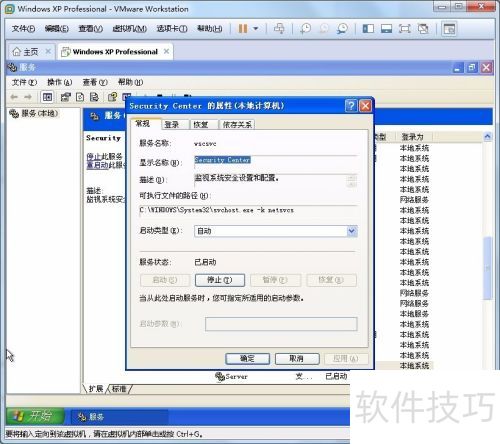Click the 确定 button

coord(247,359)
